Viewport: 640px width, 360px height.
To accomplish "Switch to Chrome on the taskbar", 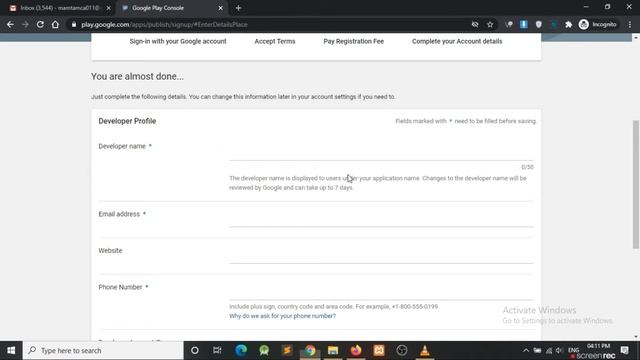I will 310,350.
